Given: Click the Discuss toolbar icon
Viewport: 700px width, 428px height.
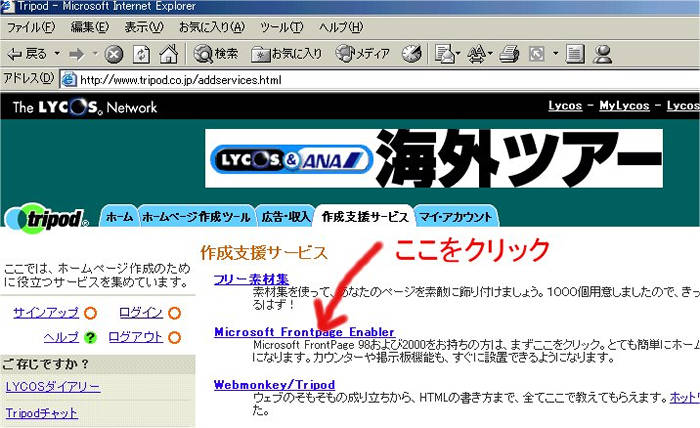Looking at the screenshot, I should (575, 54).
